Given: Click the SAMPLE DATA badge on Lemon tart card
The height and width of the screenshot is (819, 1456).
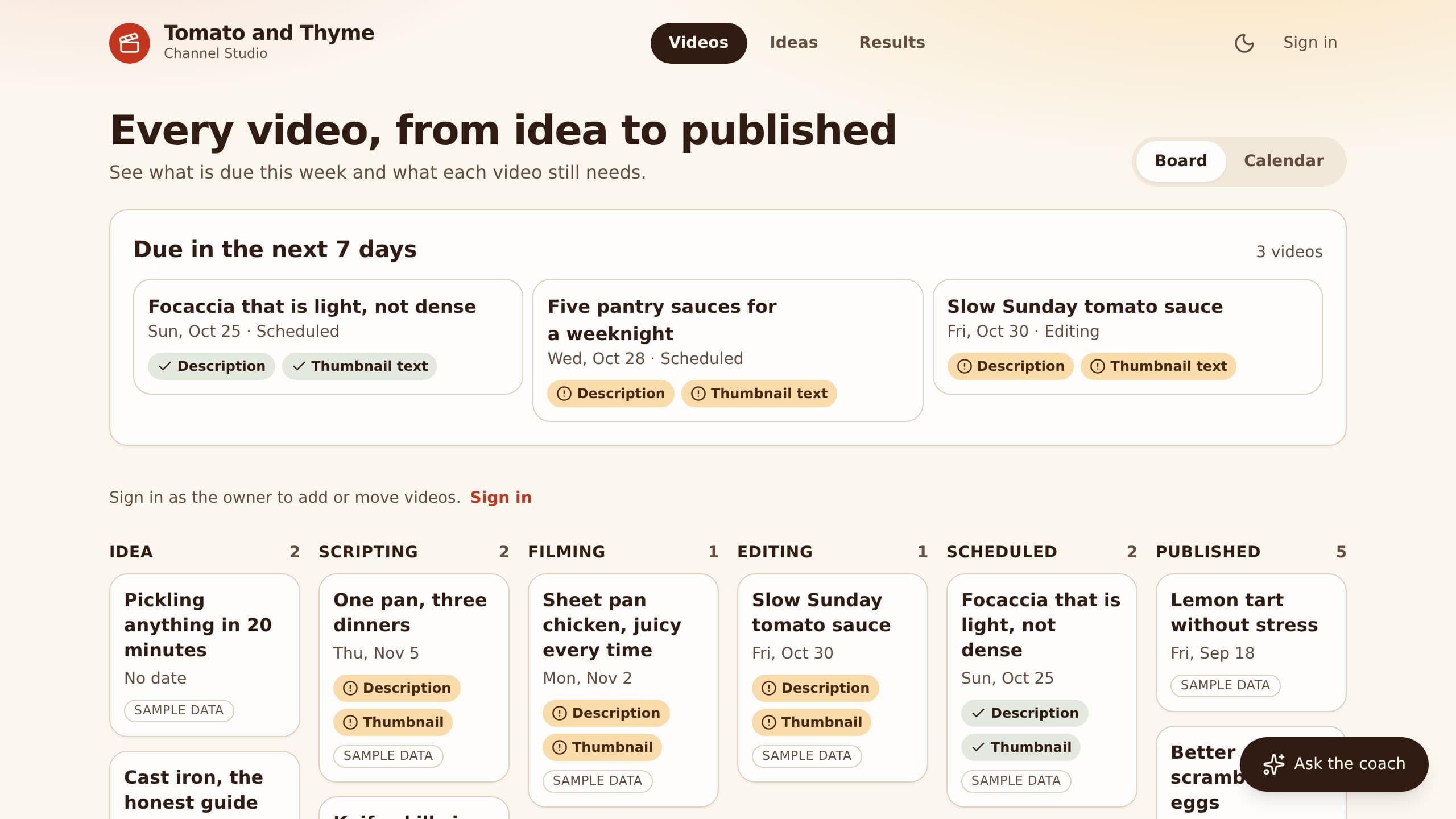Looking at the screenshot, I should click(1225, 685).
